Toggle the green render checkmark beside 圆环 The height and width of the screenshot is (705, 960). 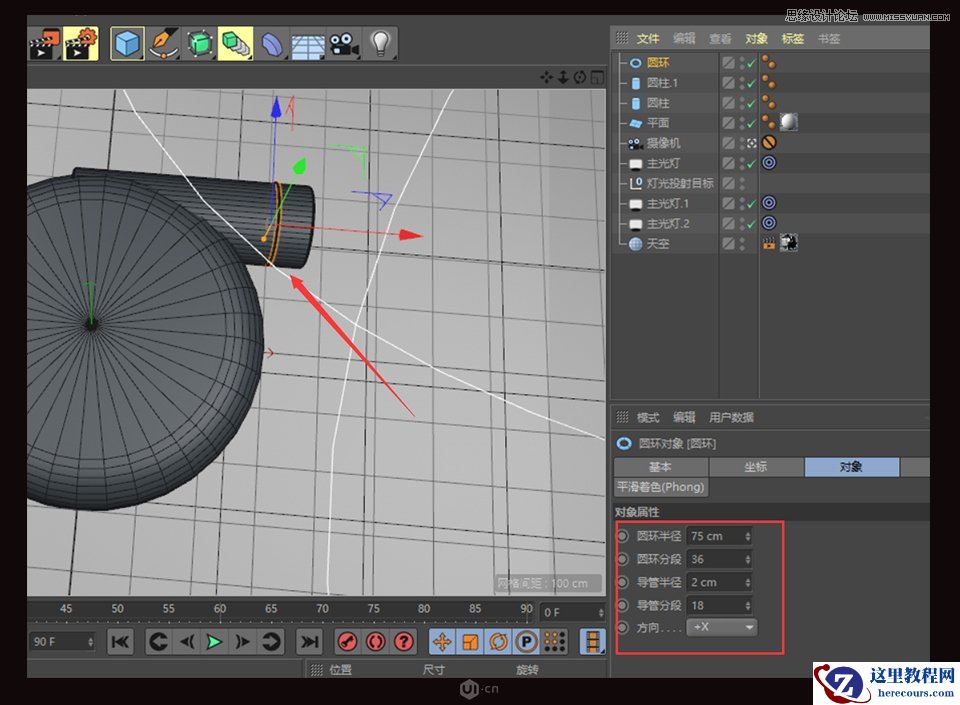749,63
